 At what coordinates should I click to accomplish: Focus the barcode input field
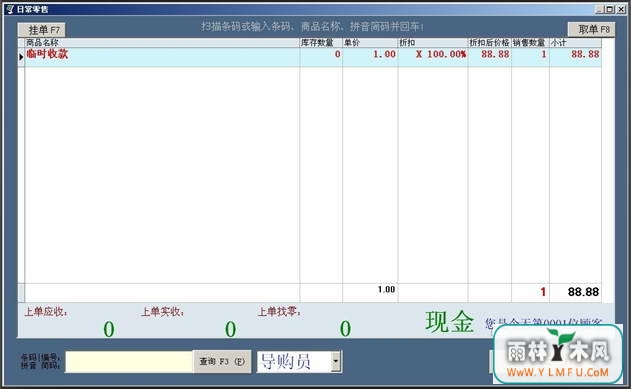(129, 362)
